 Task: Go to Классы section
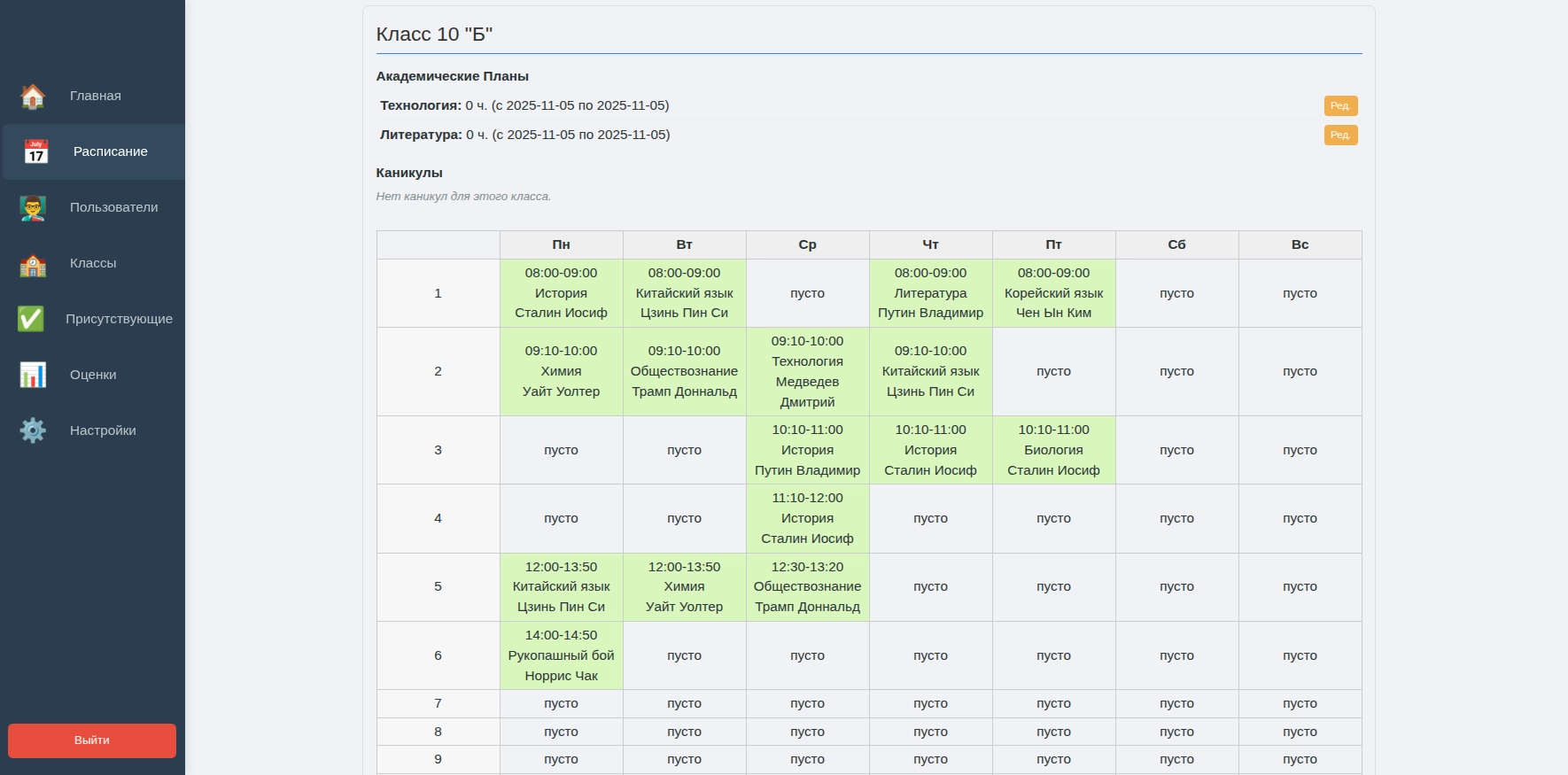(x=93, y=263)
